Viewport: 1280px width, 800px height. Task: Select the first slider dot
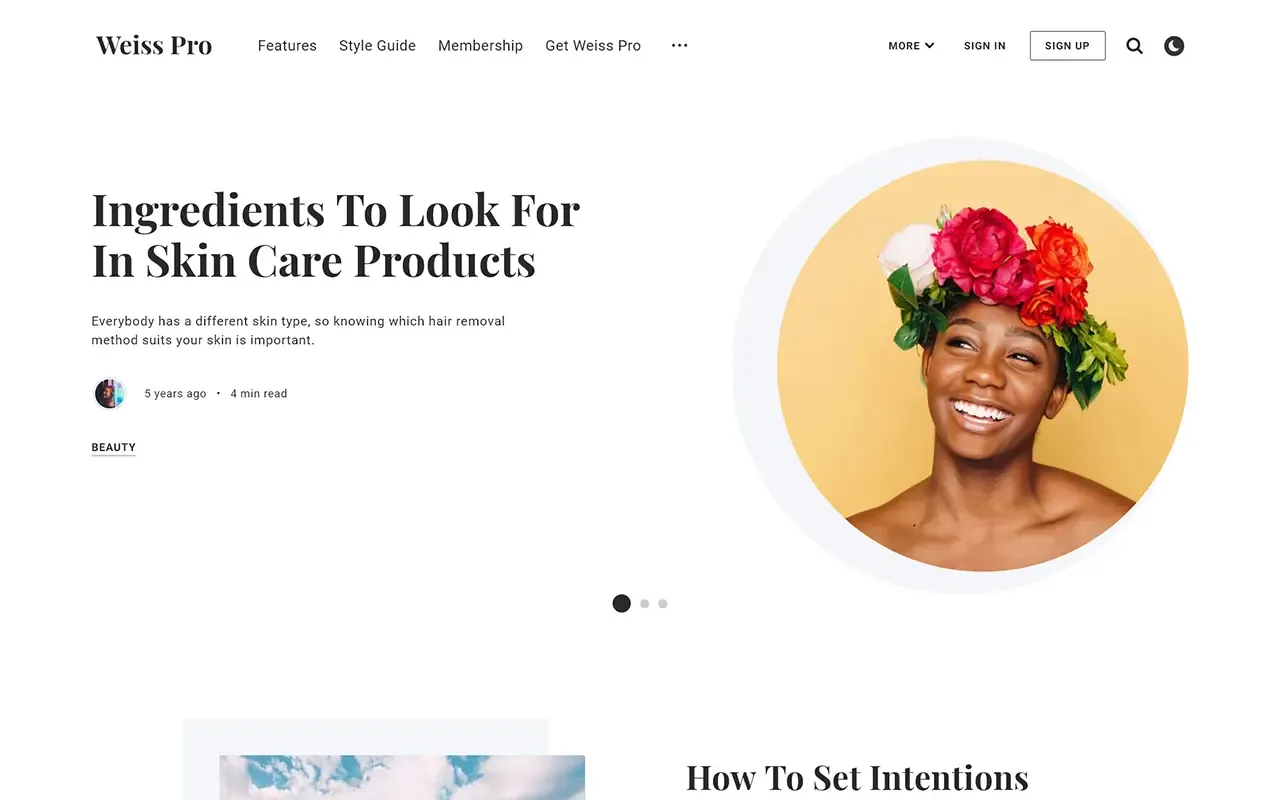(x=621, y=603)
